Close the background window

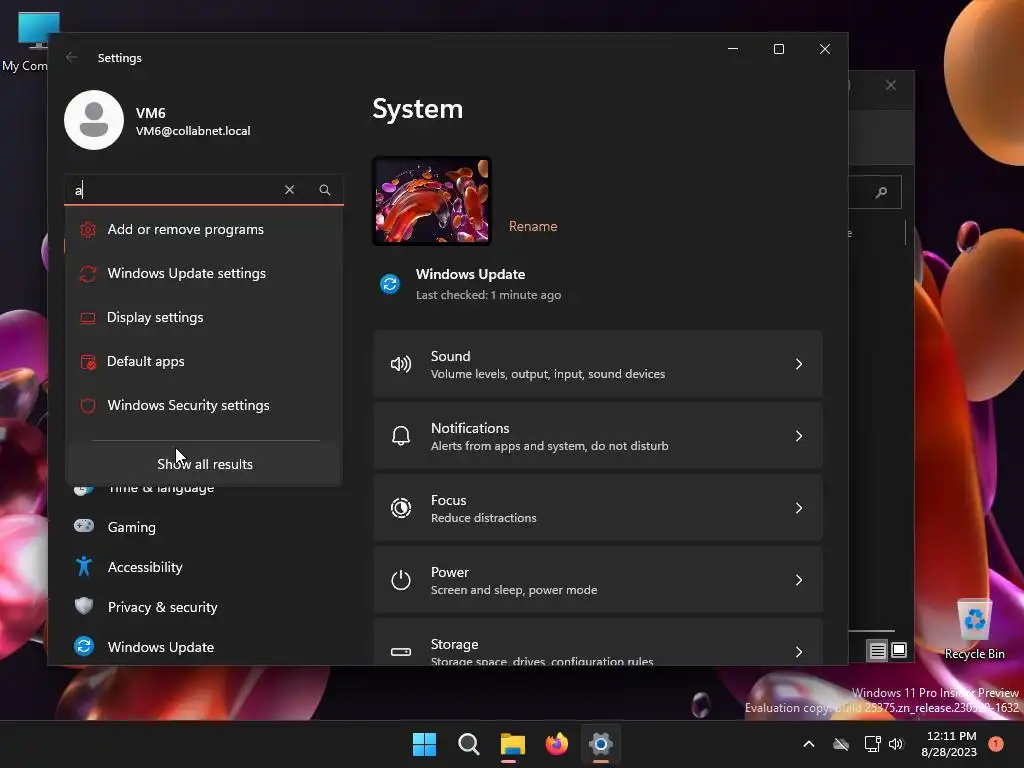(891, 86)
